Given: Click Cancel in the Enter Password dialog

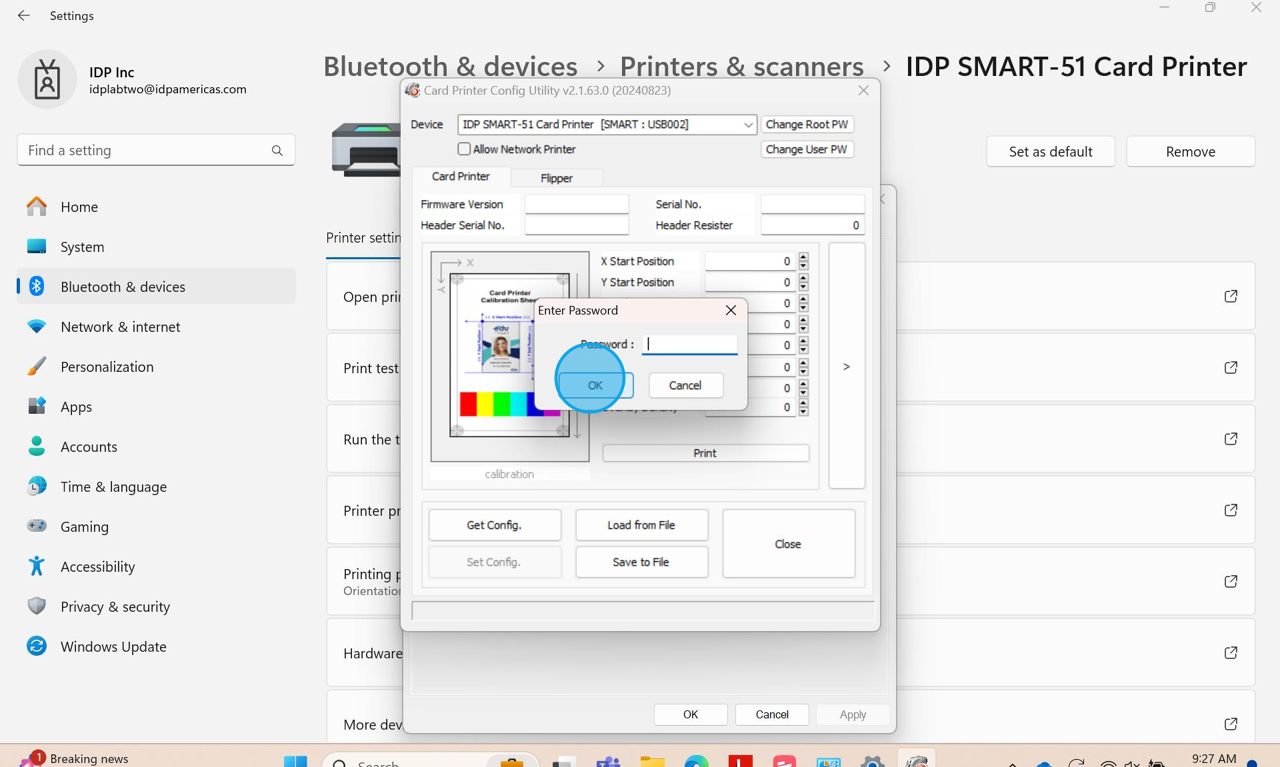Looking at the screenshot, I should (x=685, y=385).
